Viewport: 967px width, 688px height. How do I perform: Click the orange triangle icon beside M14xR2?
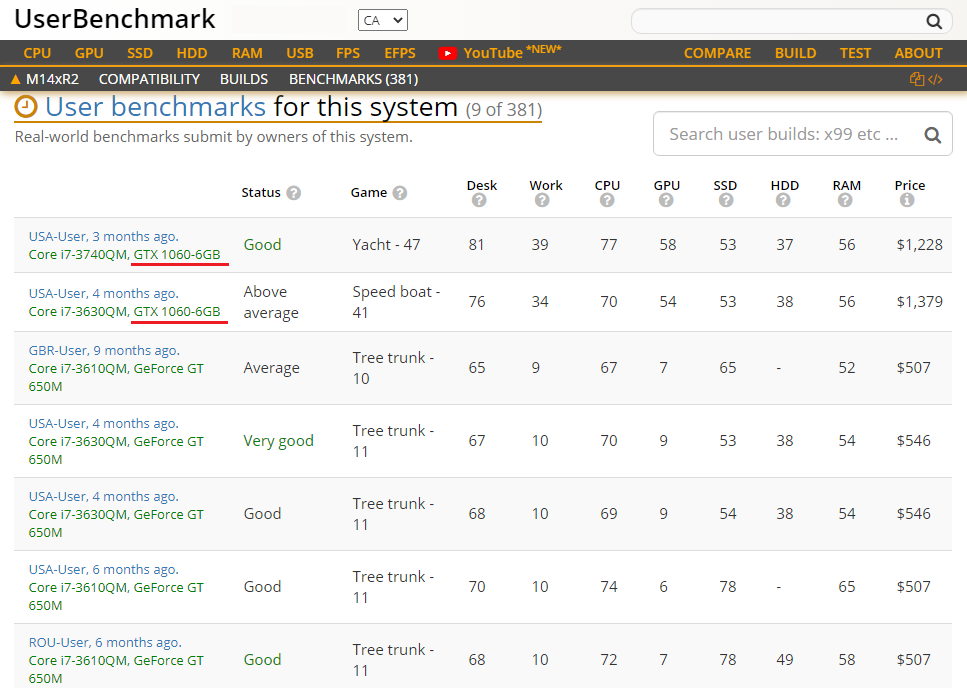(16, 79)
